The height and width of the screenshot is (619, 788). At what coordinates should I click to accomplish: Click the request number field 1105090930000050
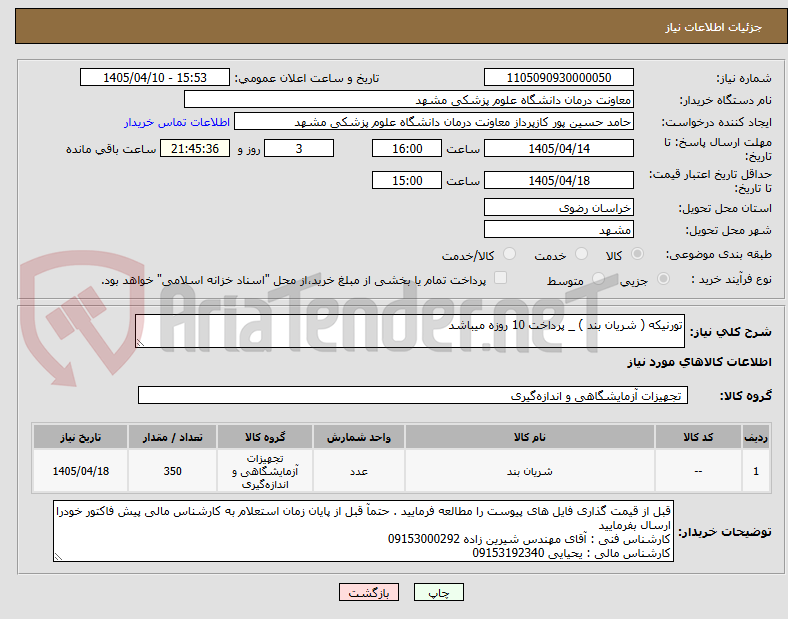[x=558, y=77]
